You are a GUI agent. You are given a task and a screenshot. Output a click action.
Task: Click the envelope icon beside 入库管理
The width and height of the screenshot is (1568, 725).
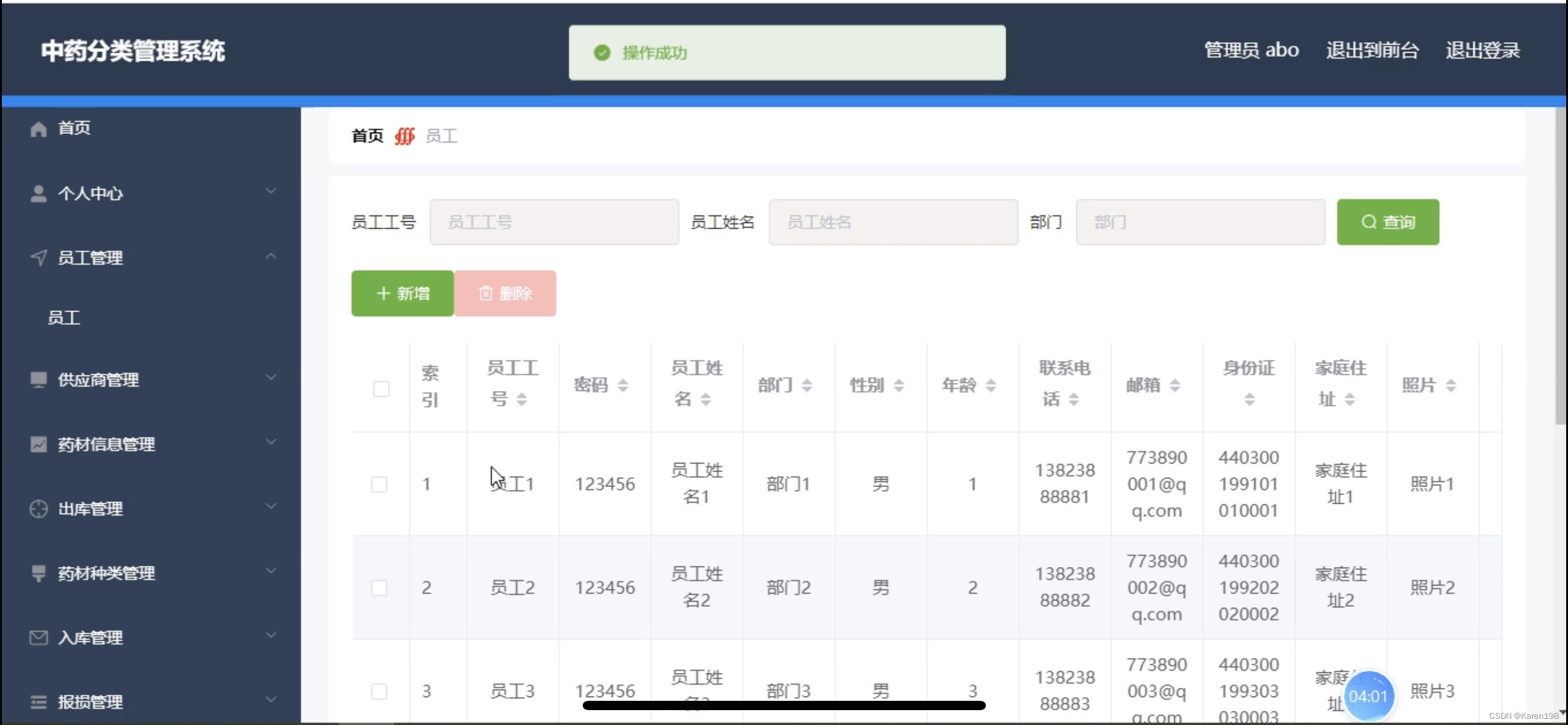pyautogui.click(x=38, y=638)
